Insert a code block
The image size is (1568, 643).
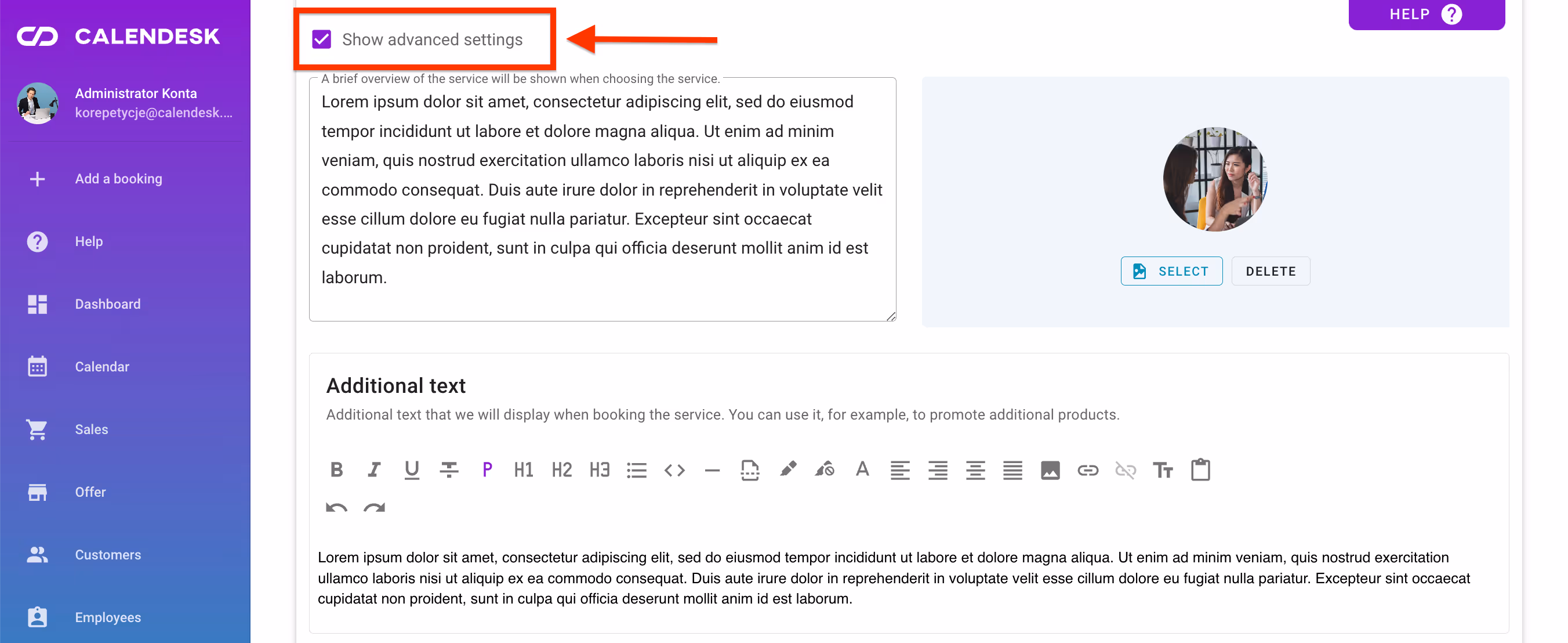[674, 469]
